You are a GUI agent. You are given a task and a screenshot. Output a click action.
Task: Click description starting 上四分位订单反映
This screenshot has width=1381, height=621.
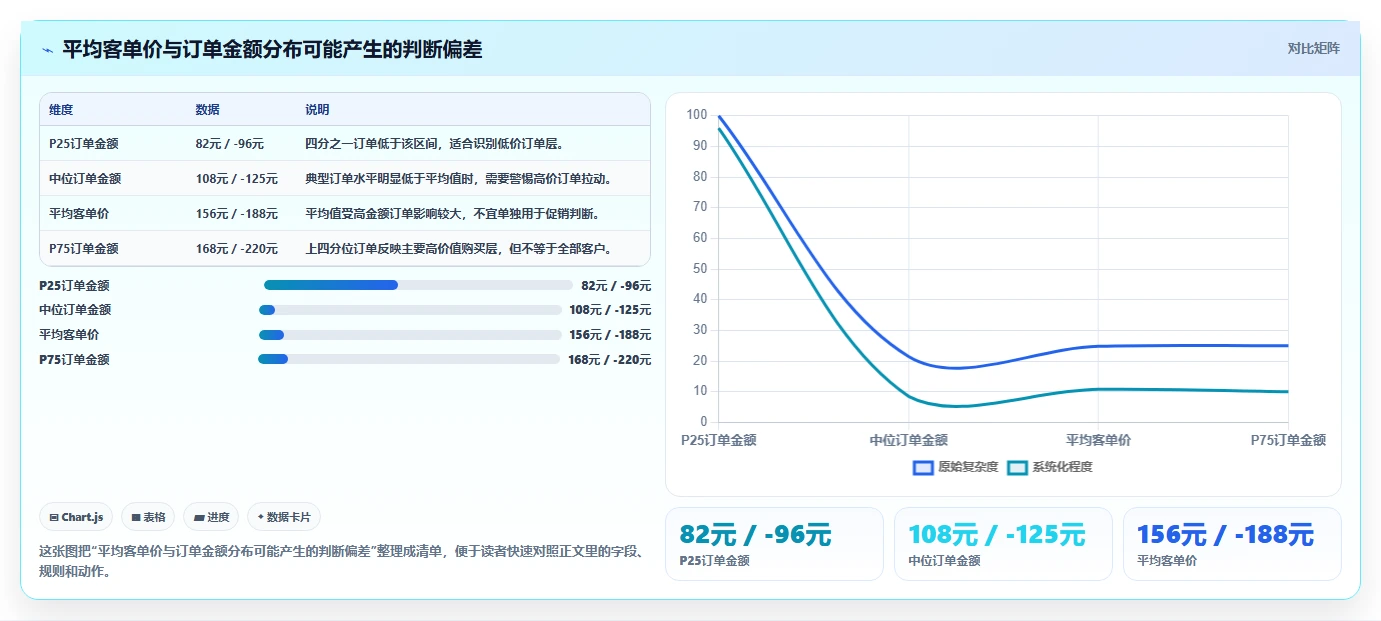[x=458, y=249]
